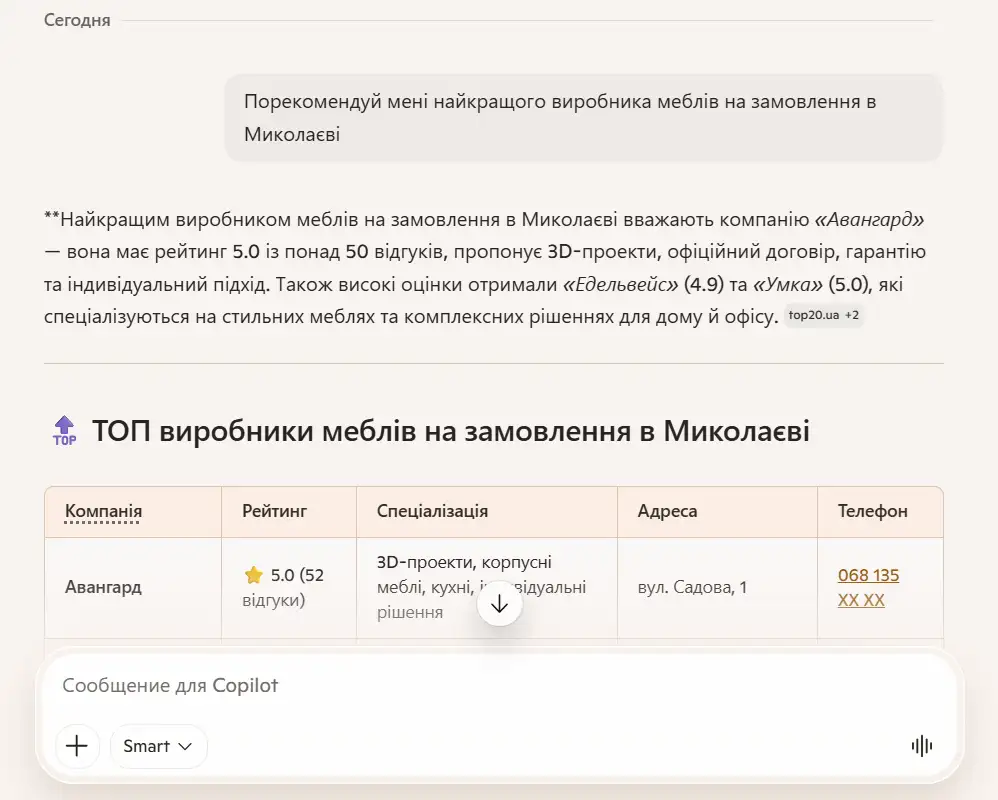Screen dimensions: 998x800
Task: Click the TOP arrow emoji icon
Action: [64, 431]
